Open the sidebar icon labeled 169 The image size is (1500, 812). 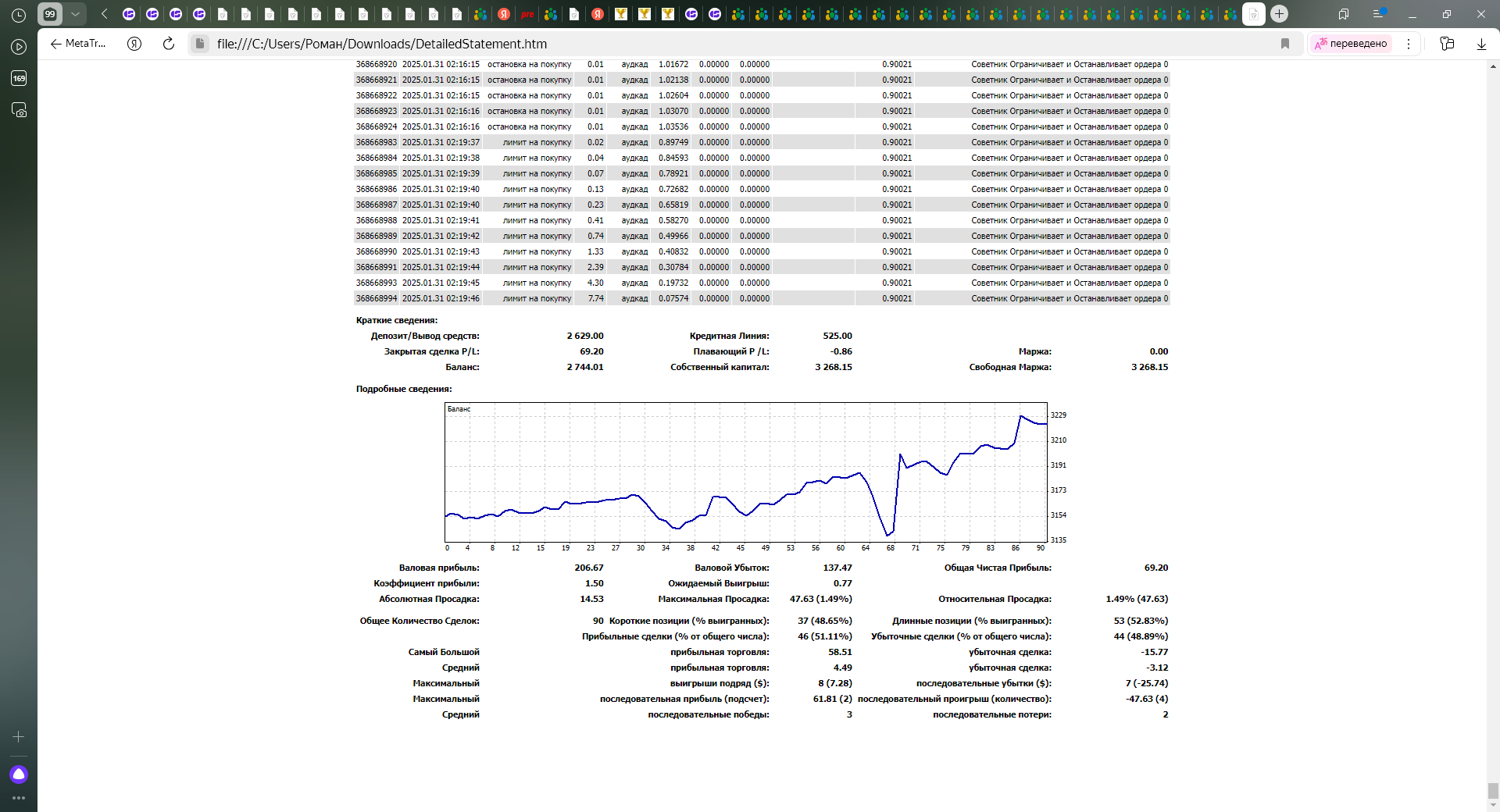19,78
